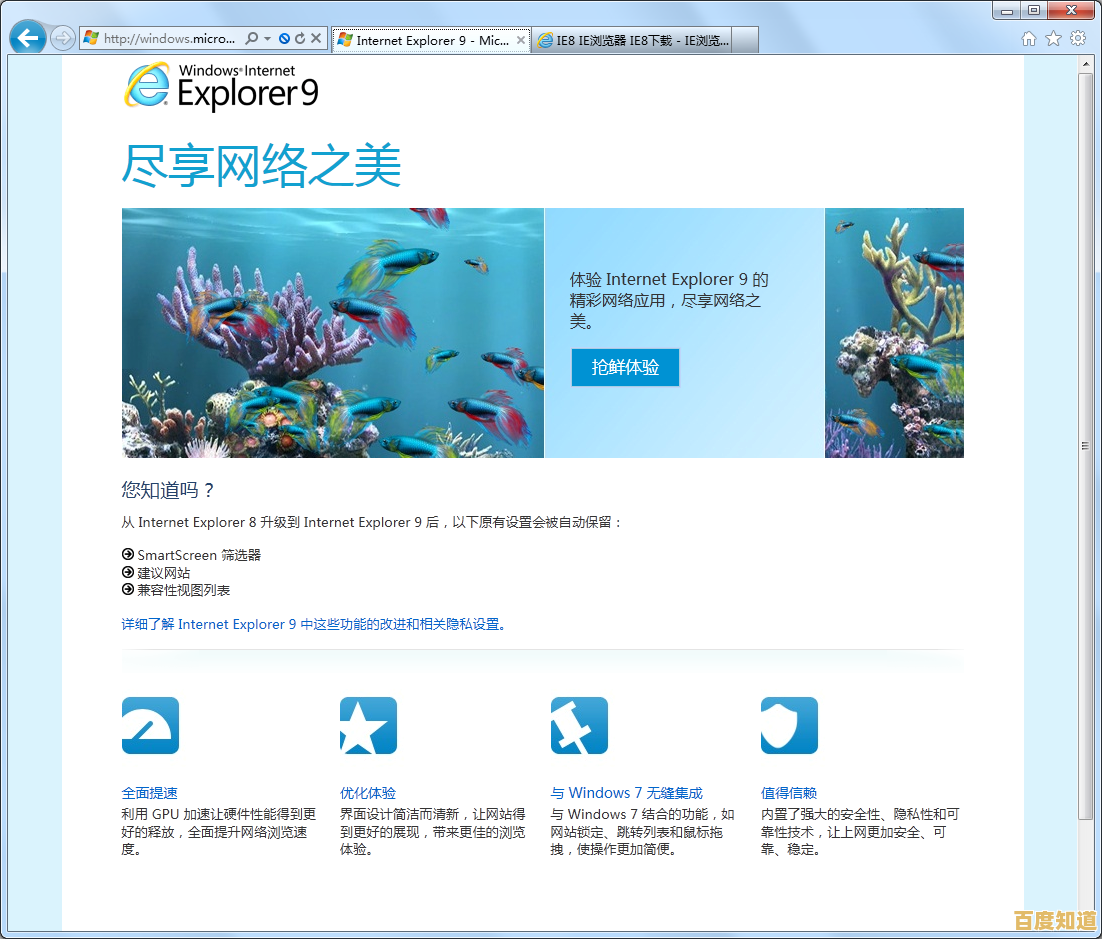
Task: Click the browser Back arrow button
Action: coord(28,39)
